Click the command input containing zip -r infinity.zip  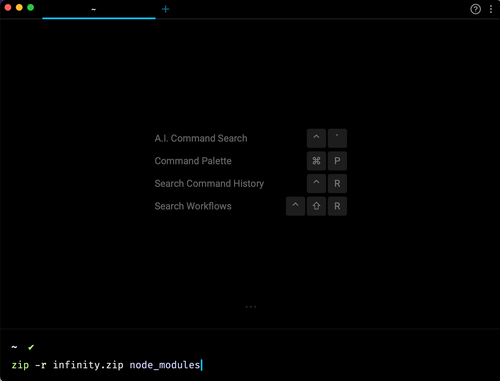(x=250, y=365)
